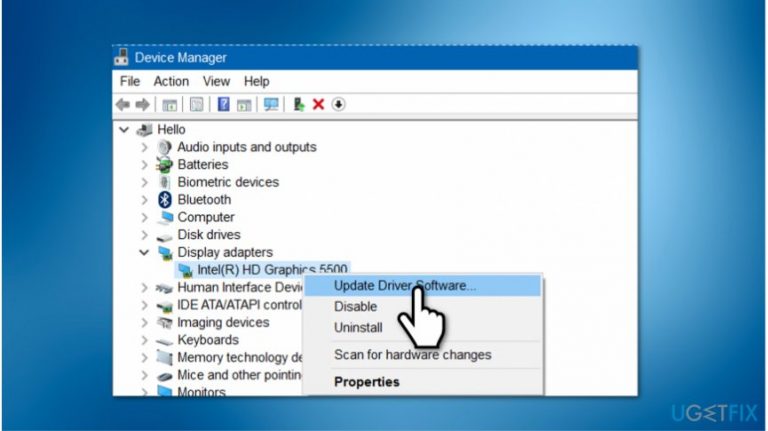Choose Update Driver Software from context menu

[423, 286]
